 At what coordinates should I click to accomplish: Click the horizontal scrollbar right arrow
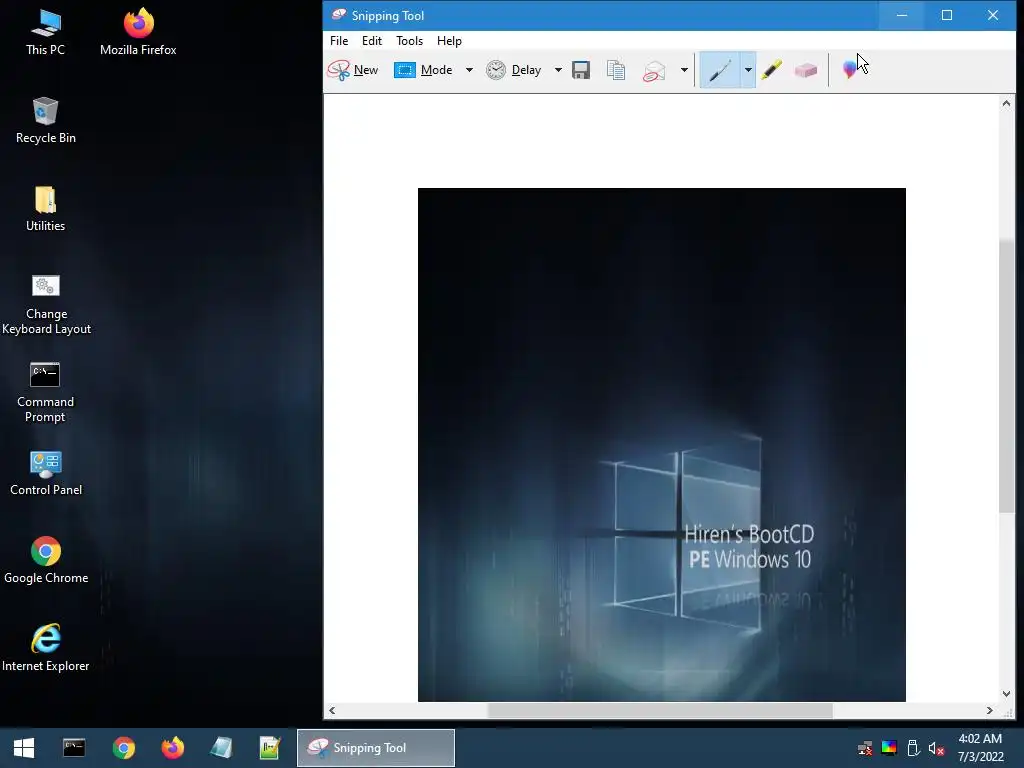[989, 710]
